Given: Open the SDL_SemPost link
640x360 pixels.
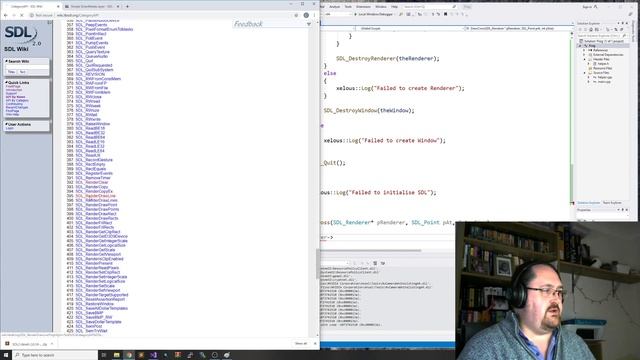Looking at the screenshot, I should coord(89,326).
